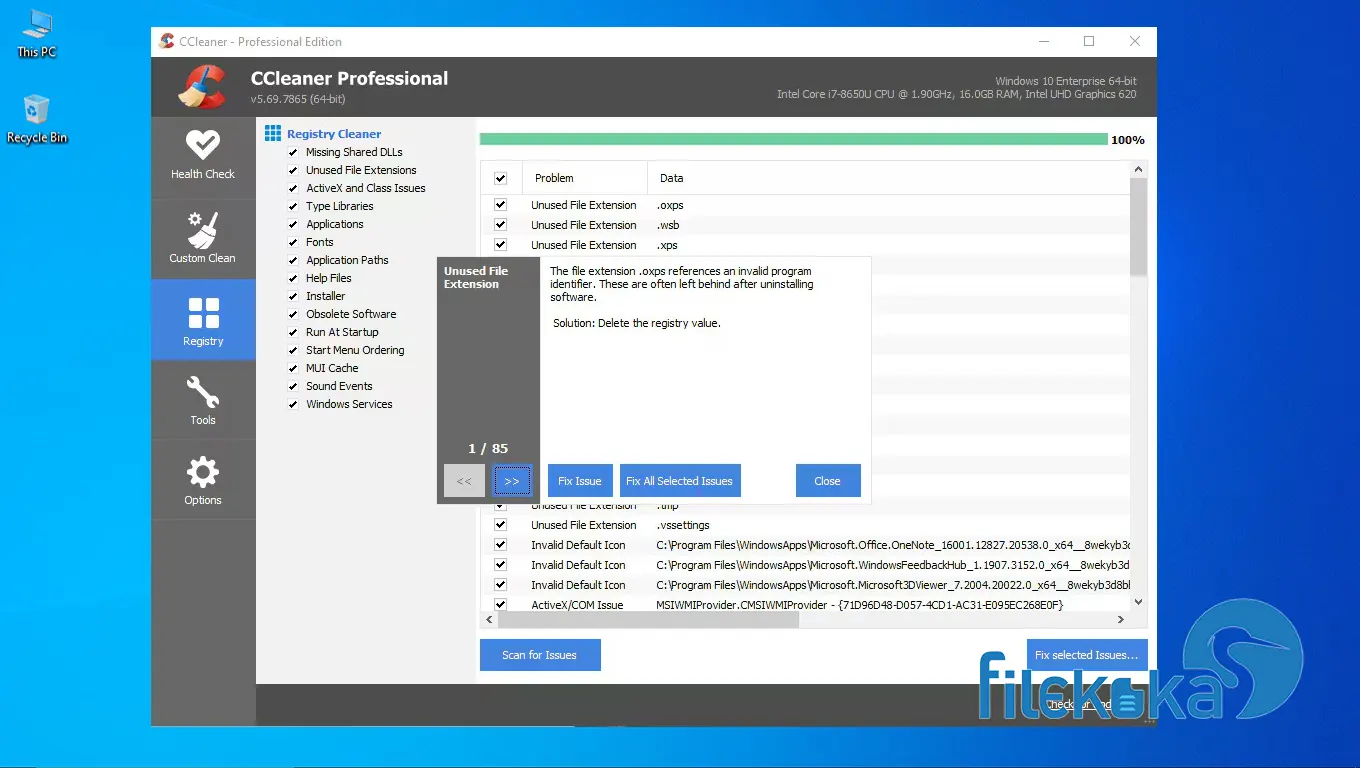Image resolution: width=1360 pixels, height=768 pixels.
Task: Click the Registry Cleaner grid icon
Action: pos(273,133)
